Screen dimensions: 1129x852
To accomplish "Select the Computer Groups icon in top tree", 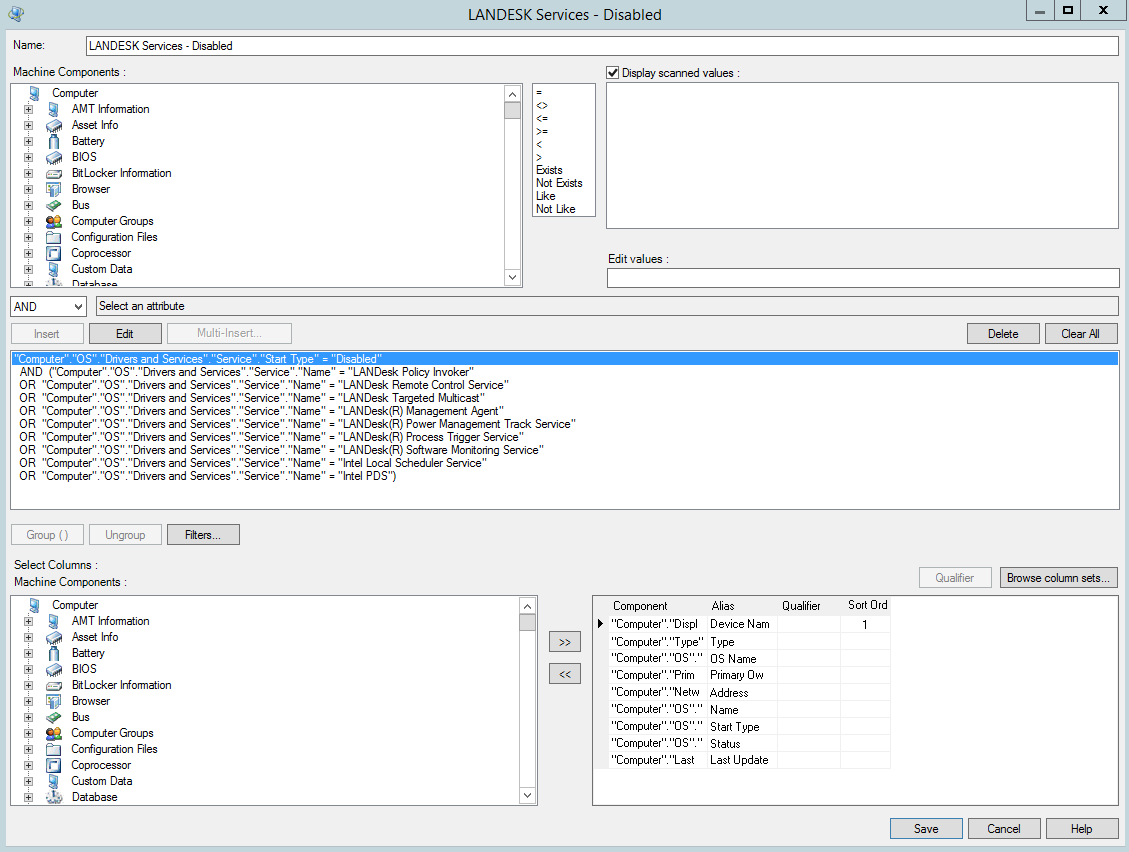I will [x=54, y=221].
